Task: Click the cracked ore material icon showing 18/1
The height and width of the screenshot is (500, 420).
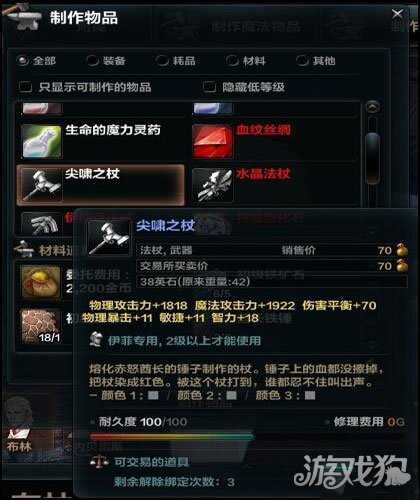Action: pos(41,327)
